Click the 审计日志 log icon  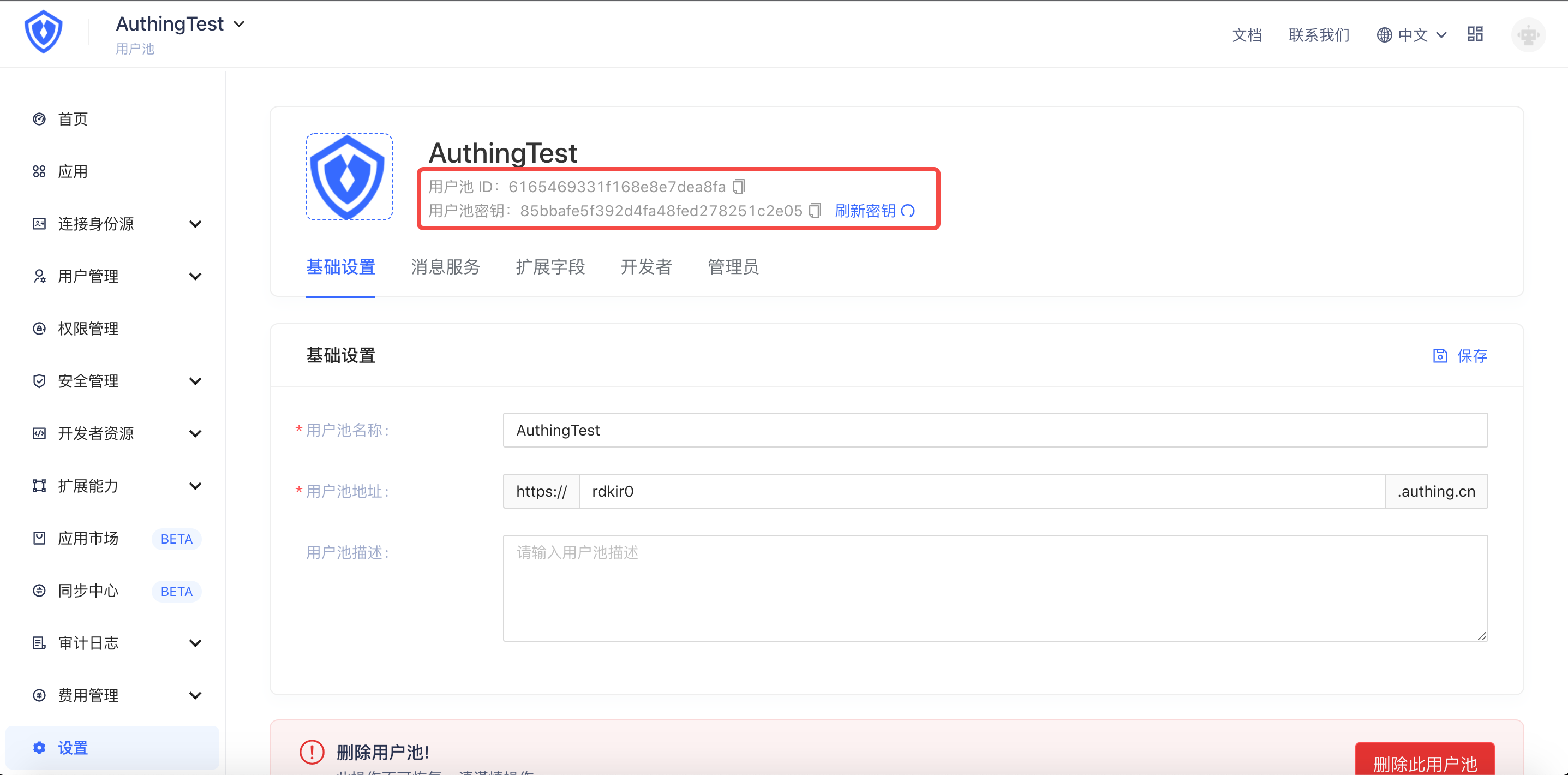tap(39, 642)
